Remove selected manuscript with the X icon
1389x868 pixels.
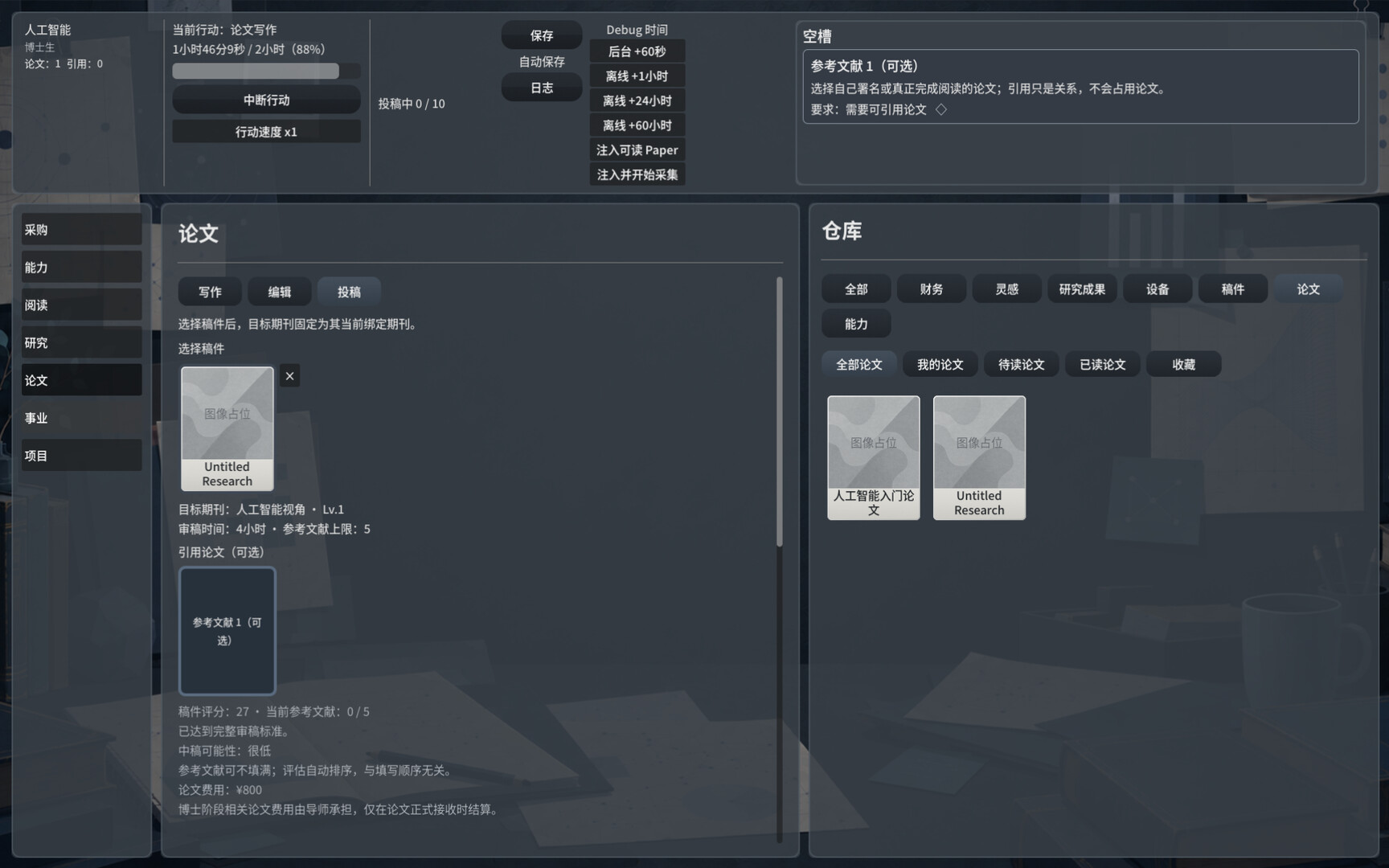coord(289,376)
